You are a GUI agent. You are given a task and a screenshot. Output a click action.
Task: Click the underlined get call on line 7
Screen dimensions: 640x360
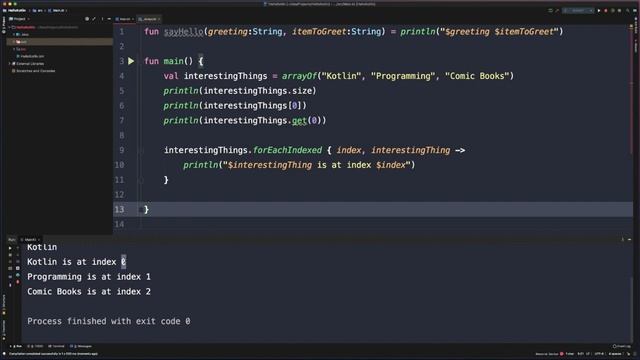click(x=299, y=121)
